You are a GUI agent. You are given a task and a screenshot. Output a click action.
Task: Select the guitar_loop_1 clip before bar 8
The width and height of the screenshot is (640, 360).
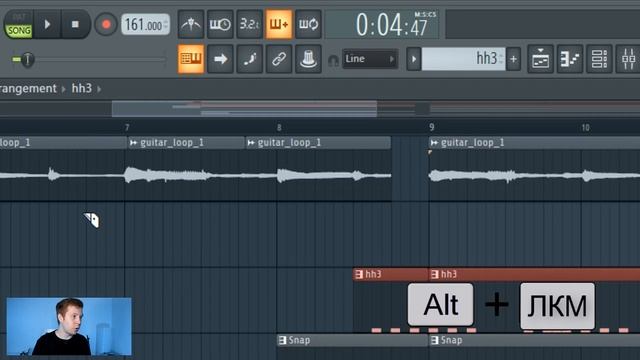[318, 169]
